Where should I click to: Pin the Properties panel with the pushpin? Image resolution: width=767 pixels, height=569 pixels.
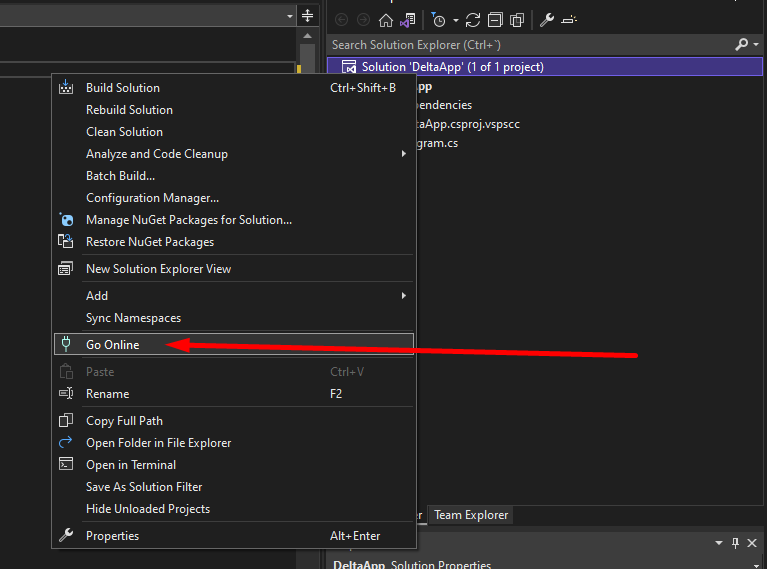pos(735,543)
